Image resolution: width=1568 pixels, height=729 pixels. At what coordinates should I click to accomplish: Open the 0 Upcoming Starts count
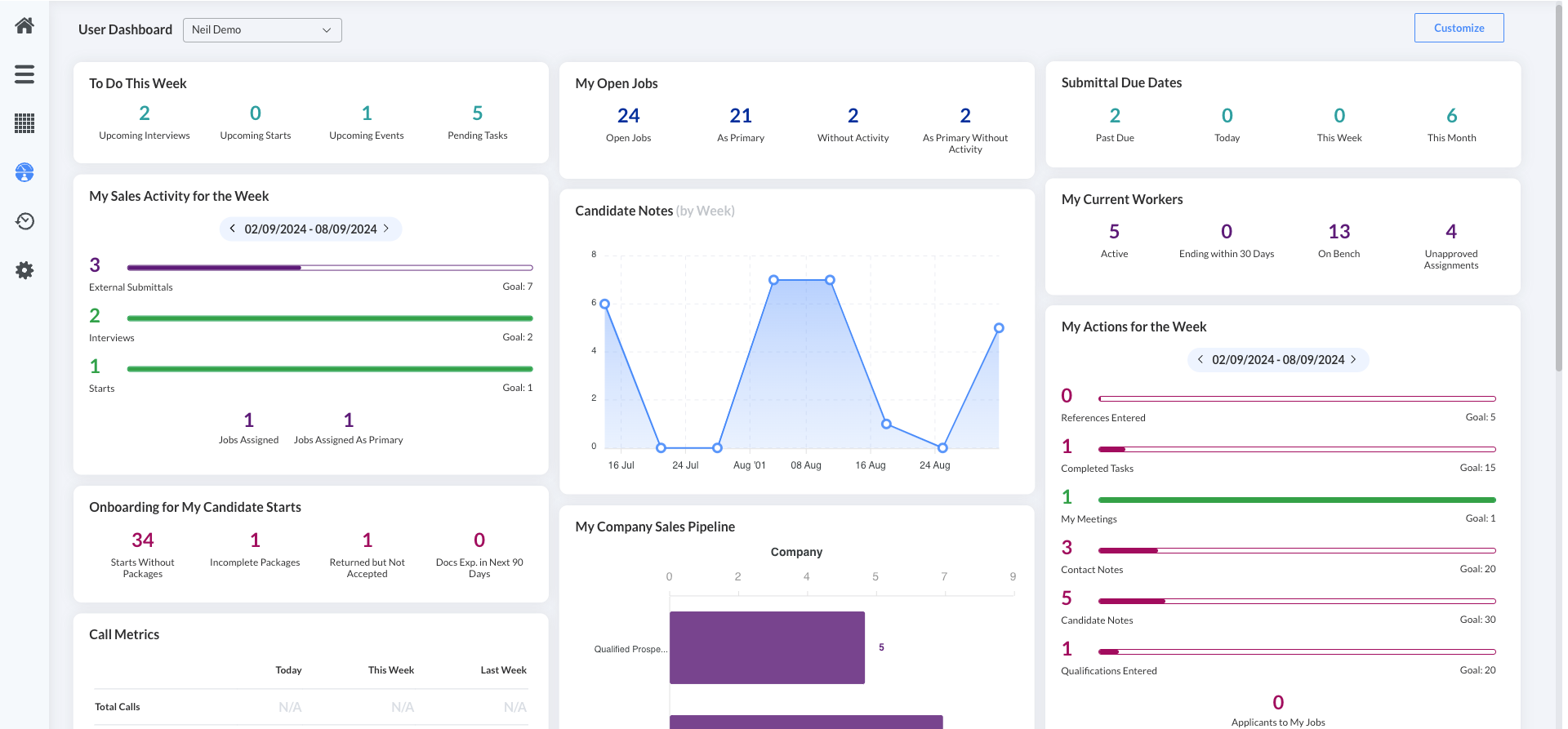pyautogui.click(x=256, y=113)
